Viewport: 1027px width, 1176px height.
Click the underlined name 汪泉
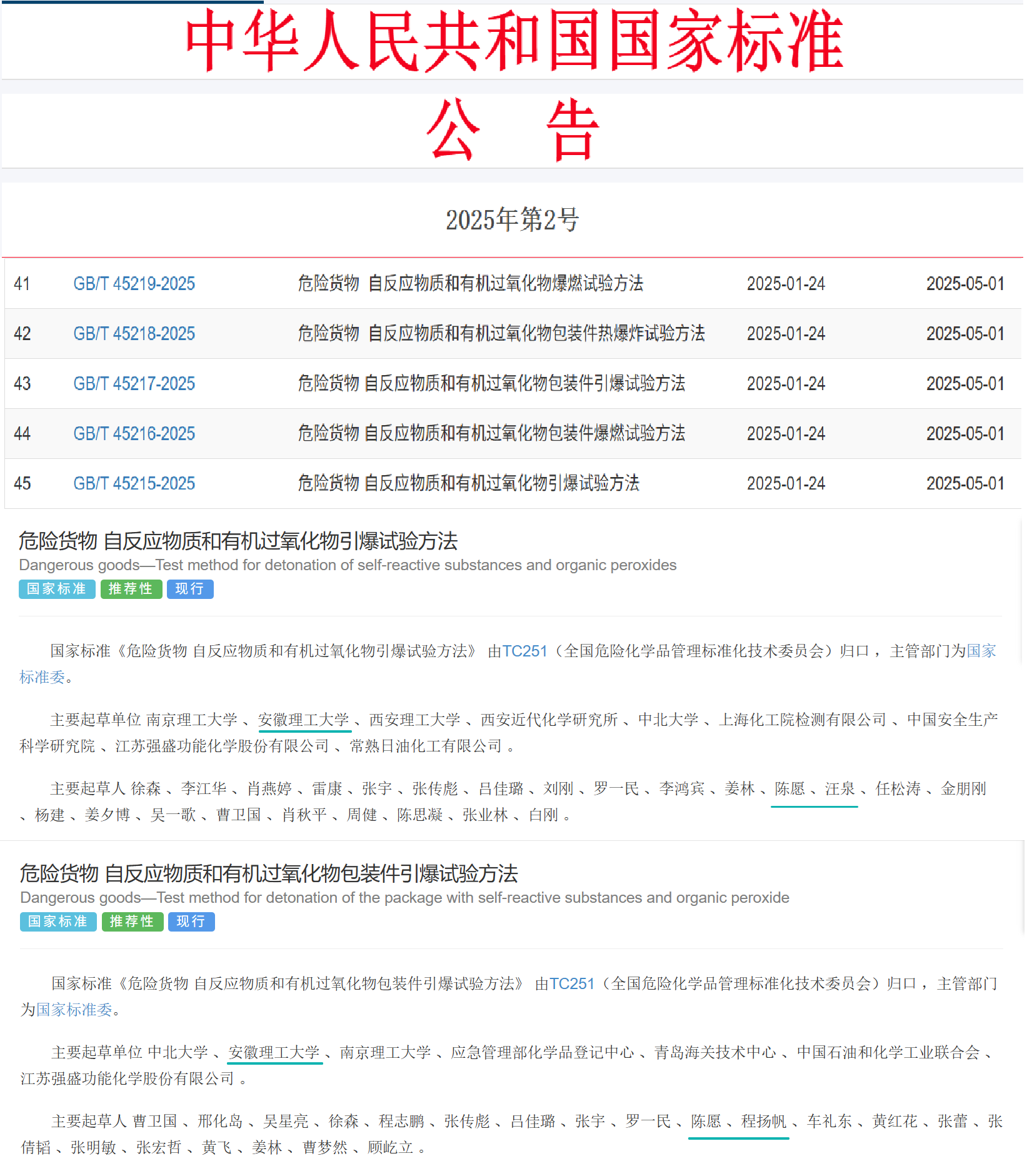[x=839, y=789]
